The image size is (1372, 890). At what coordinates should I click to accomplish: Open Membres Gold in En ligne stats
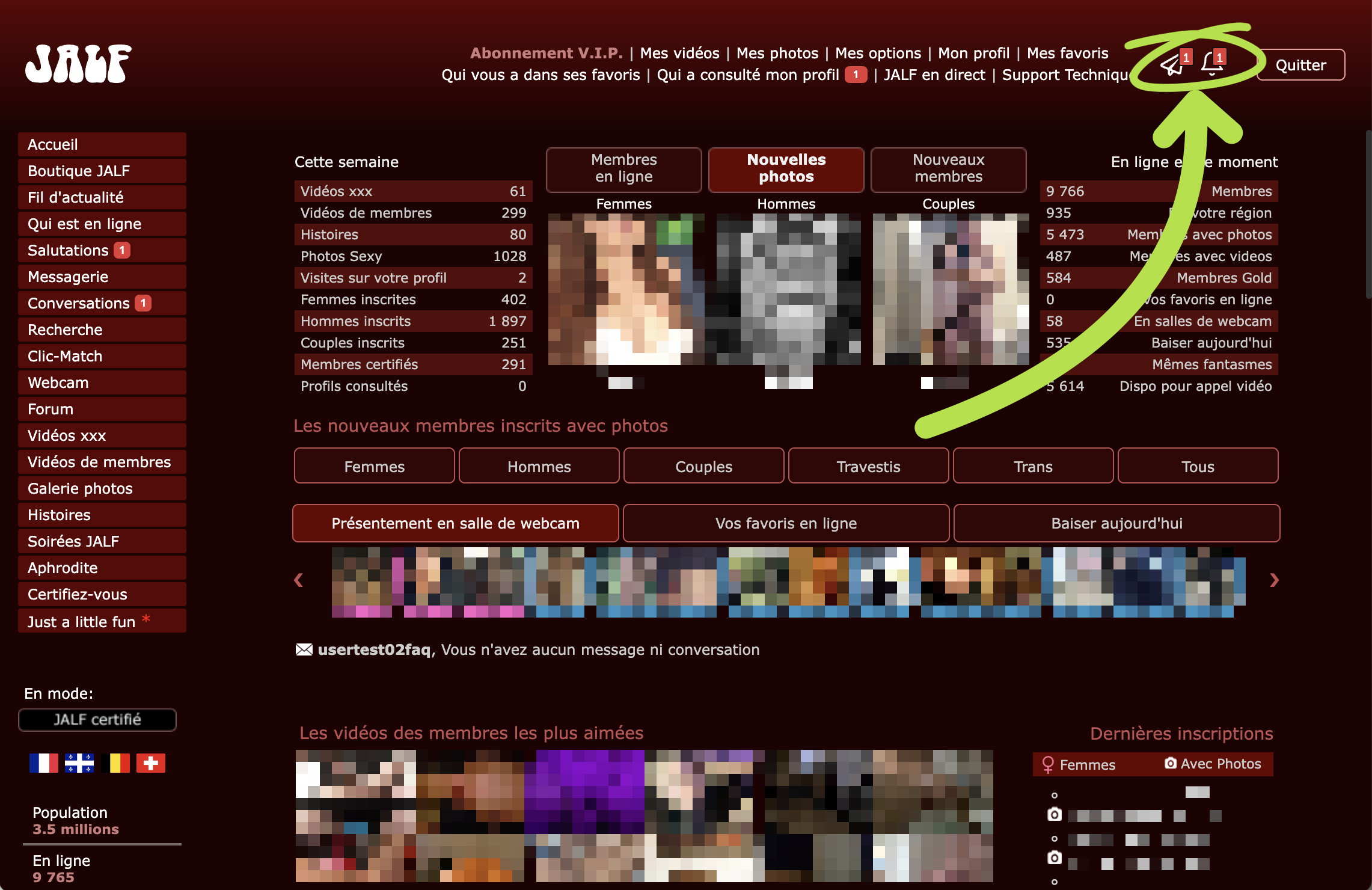[x=1159, y=278]
